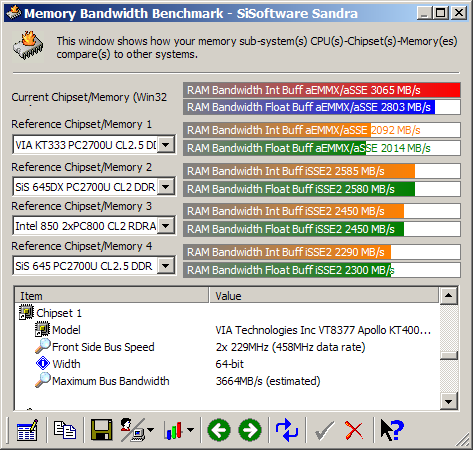Open the send/fax user icon
Viewport: 473px width, 450px height.
tap(133, 430)
